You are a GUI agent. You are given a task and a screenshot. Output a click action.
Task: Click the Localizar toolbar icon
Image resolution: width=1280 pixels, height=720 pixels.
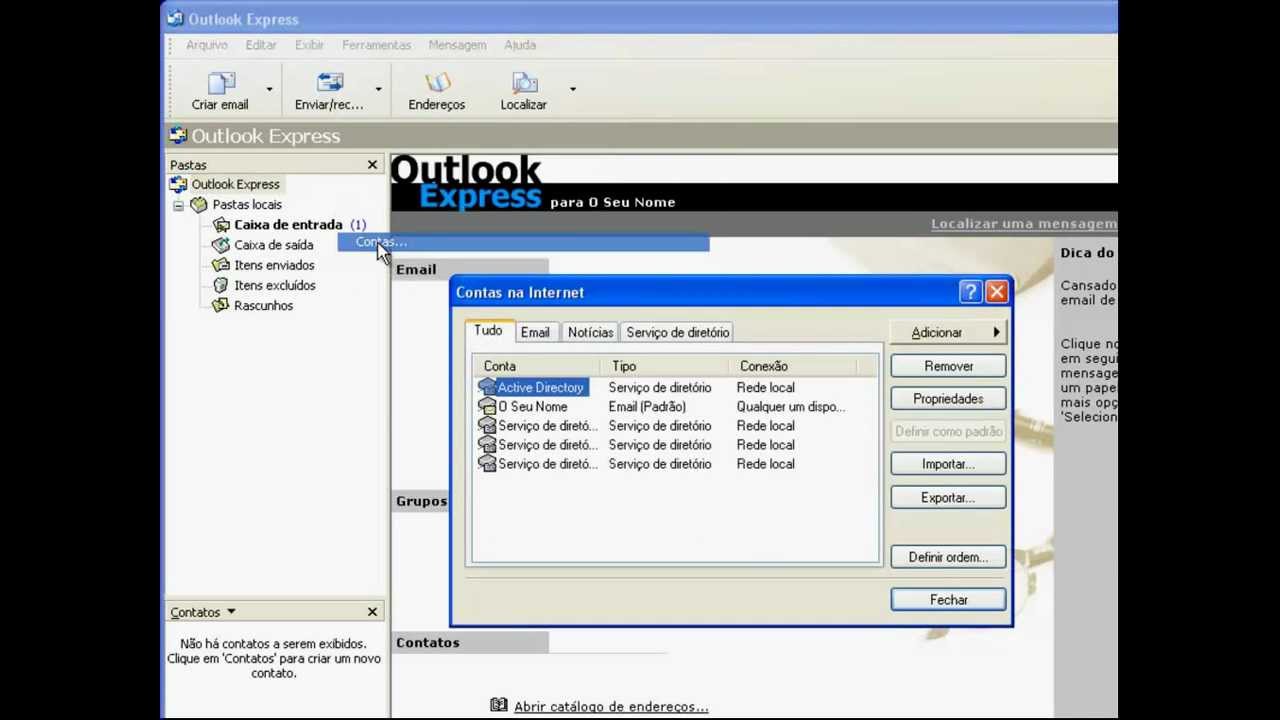point(524,83)
